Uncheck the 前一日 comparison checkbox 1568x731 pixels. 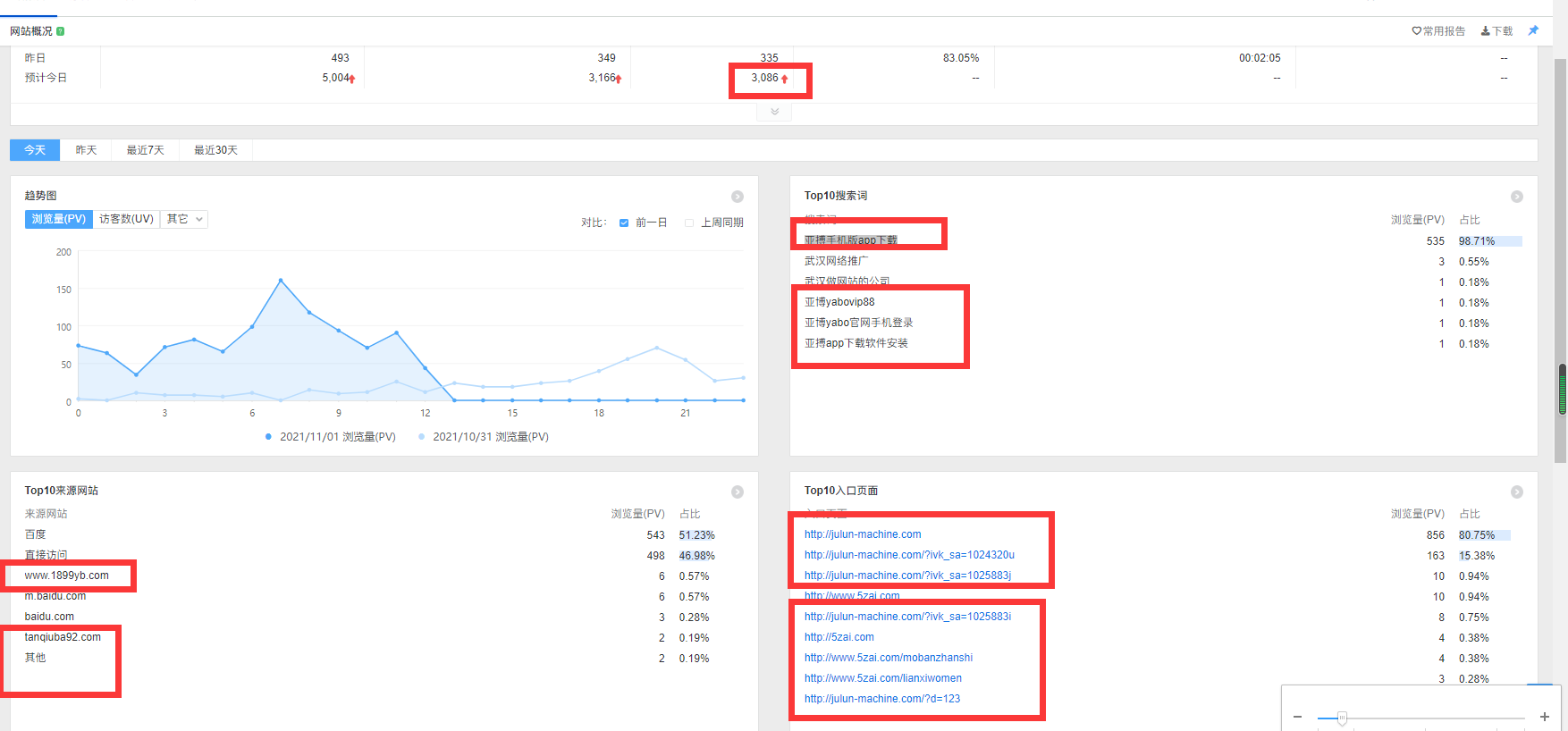point(624,223)
